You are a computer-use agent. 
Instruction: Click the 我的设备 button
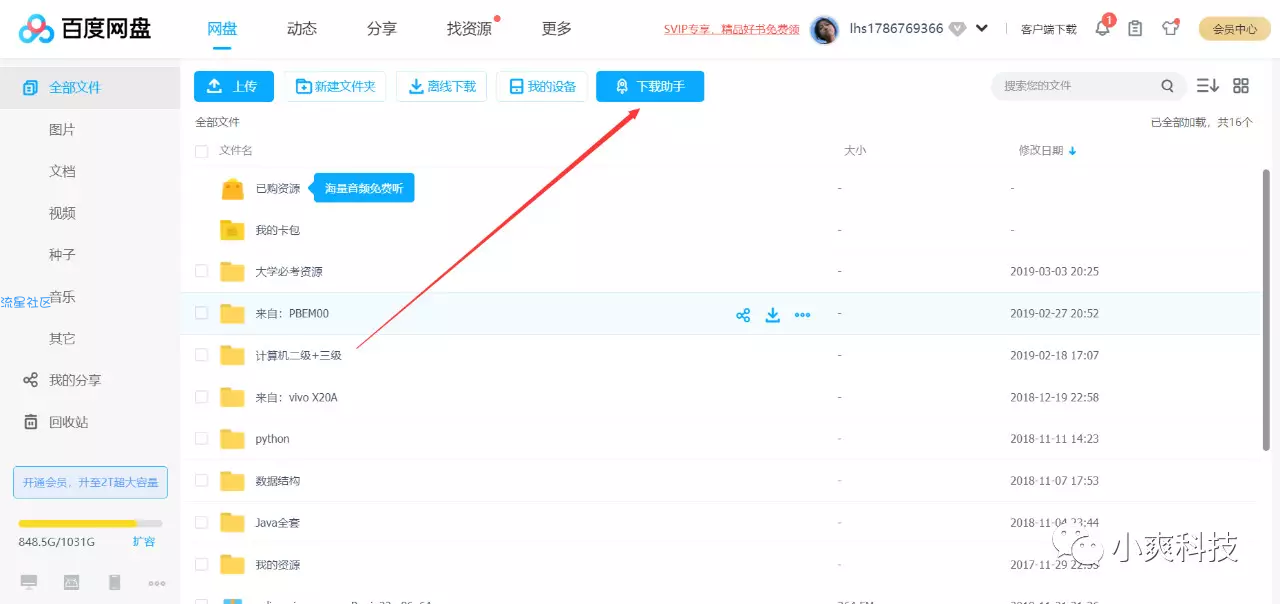(x=541, y=87)
